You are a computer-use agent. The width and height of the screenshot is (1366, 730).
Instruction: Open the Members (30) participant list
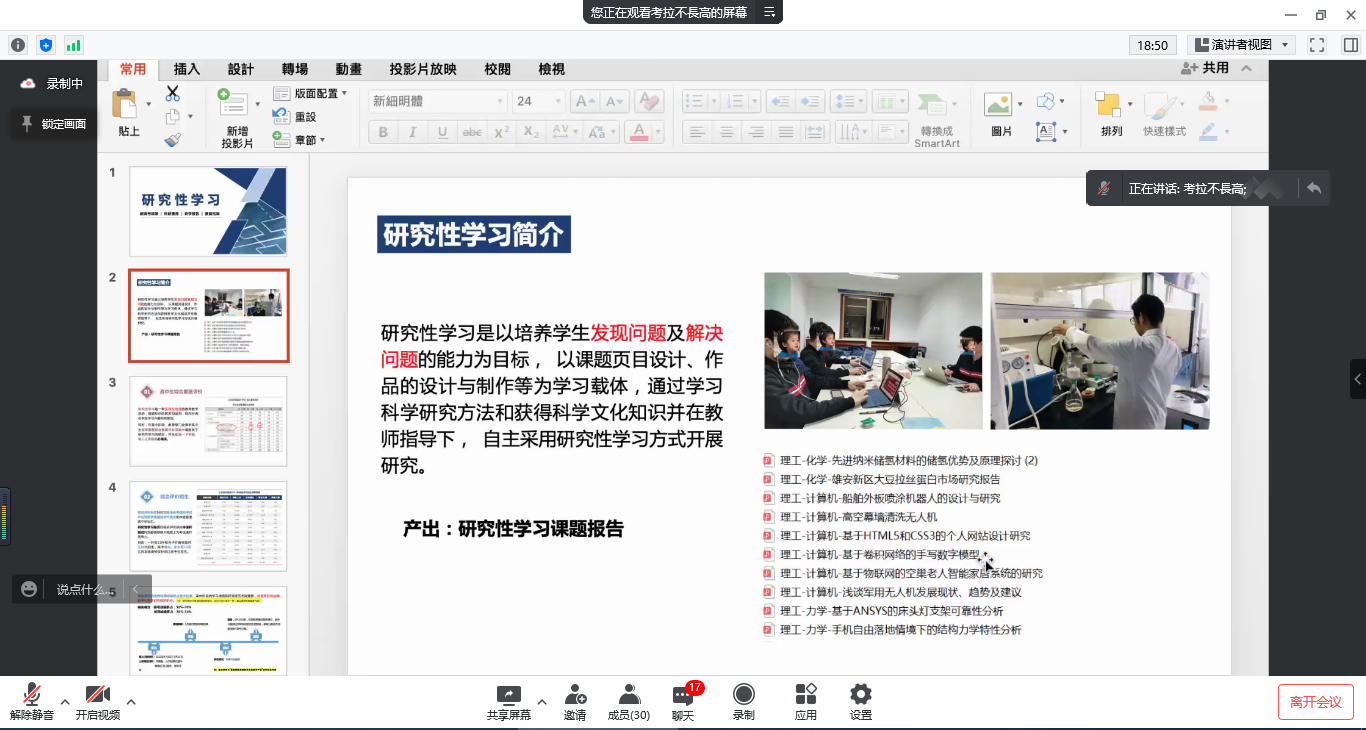click(629, 695)
